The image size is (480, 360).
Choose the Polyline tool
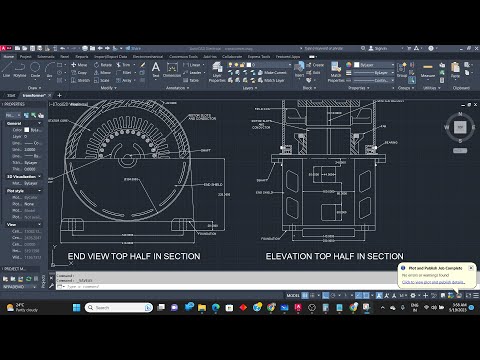pyautogui.click(x=20, y=70)
